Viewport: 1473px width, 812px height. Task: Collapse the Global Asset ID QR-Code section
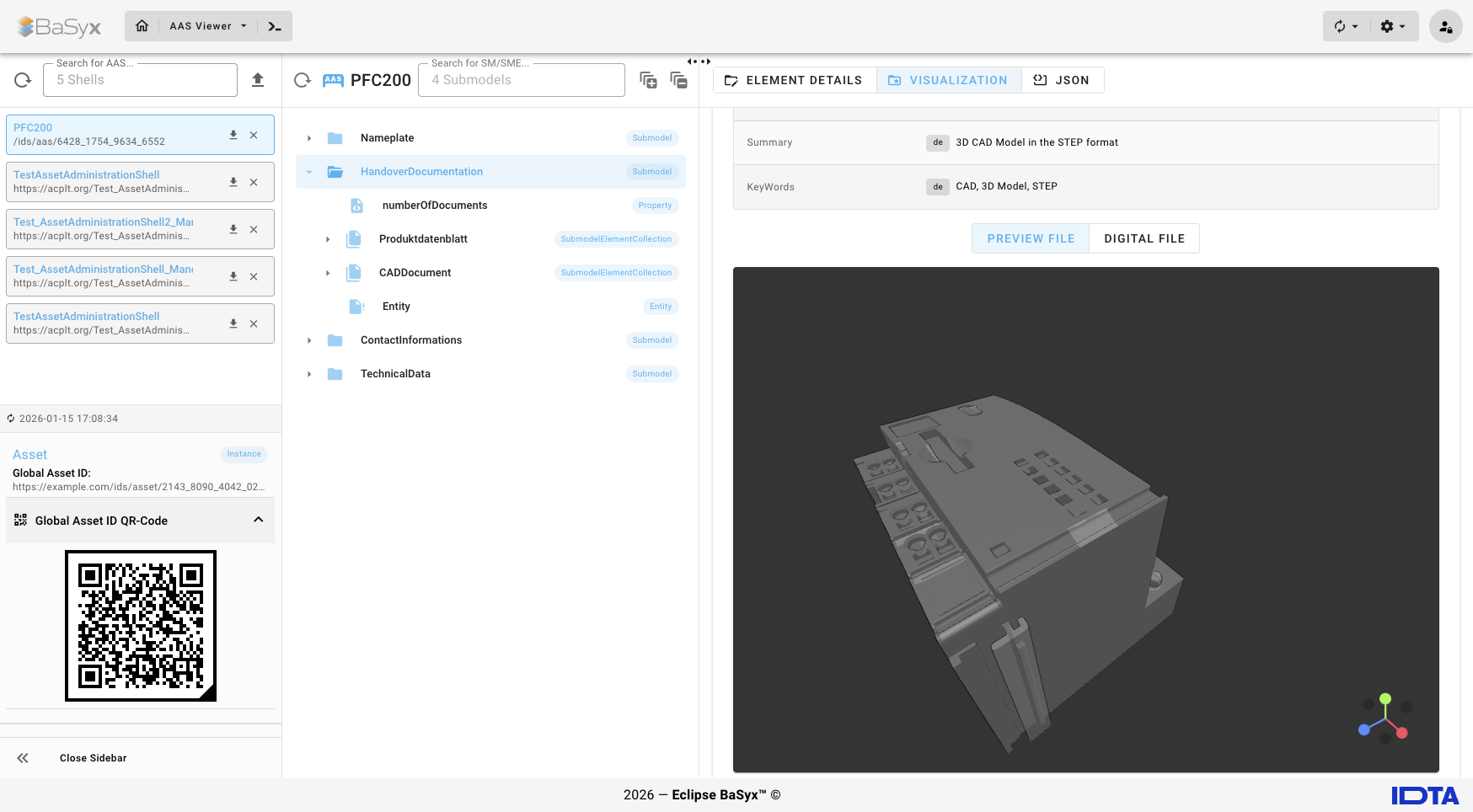tap(258, 520)
